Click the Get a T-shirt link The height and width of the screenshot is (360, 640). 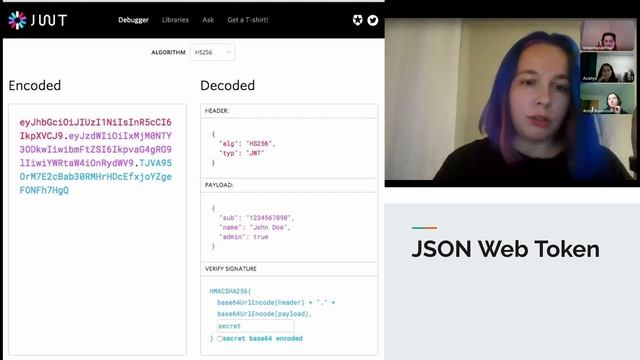(248, 20)
